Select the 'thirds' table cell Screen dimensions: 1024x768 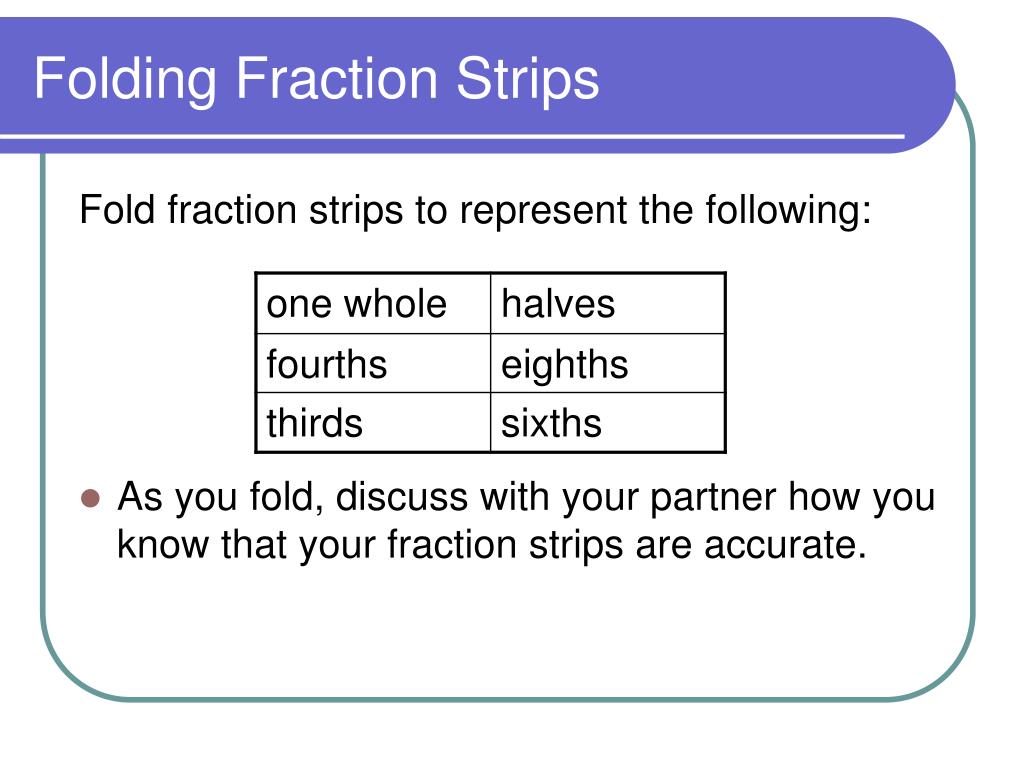click(x=373, y=423)
